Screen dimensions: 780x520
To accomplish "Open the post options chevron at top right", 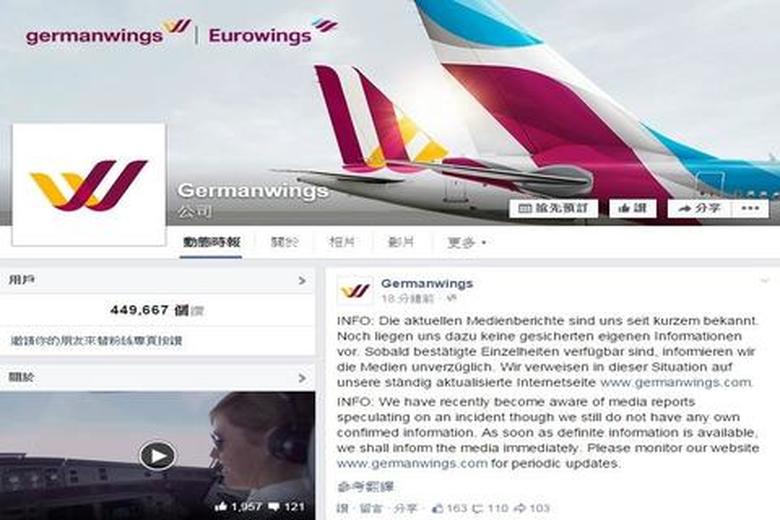I will (x=765, y=281).
